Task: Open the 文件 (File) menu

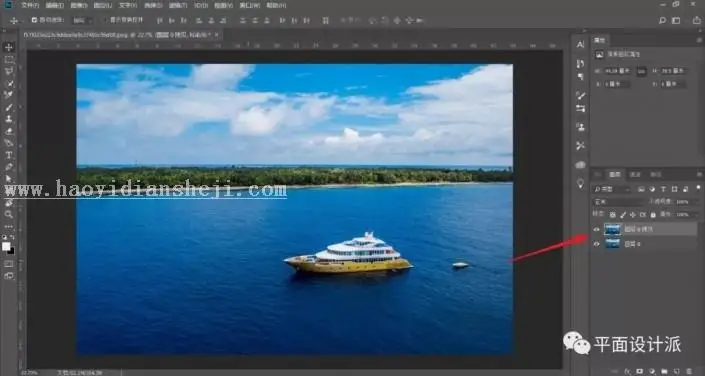Action: 30,5
